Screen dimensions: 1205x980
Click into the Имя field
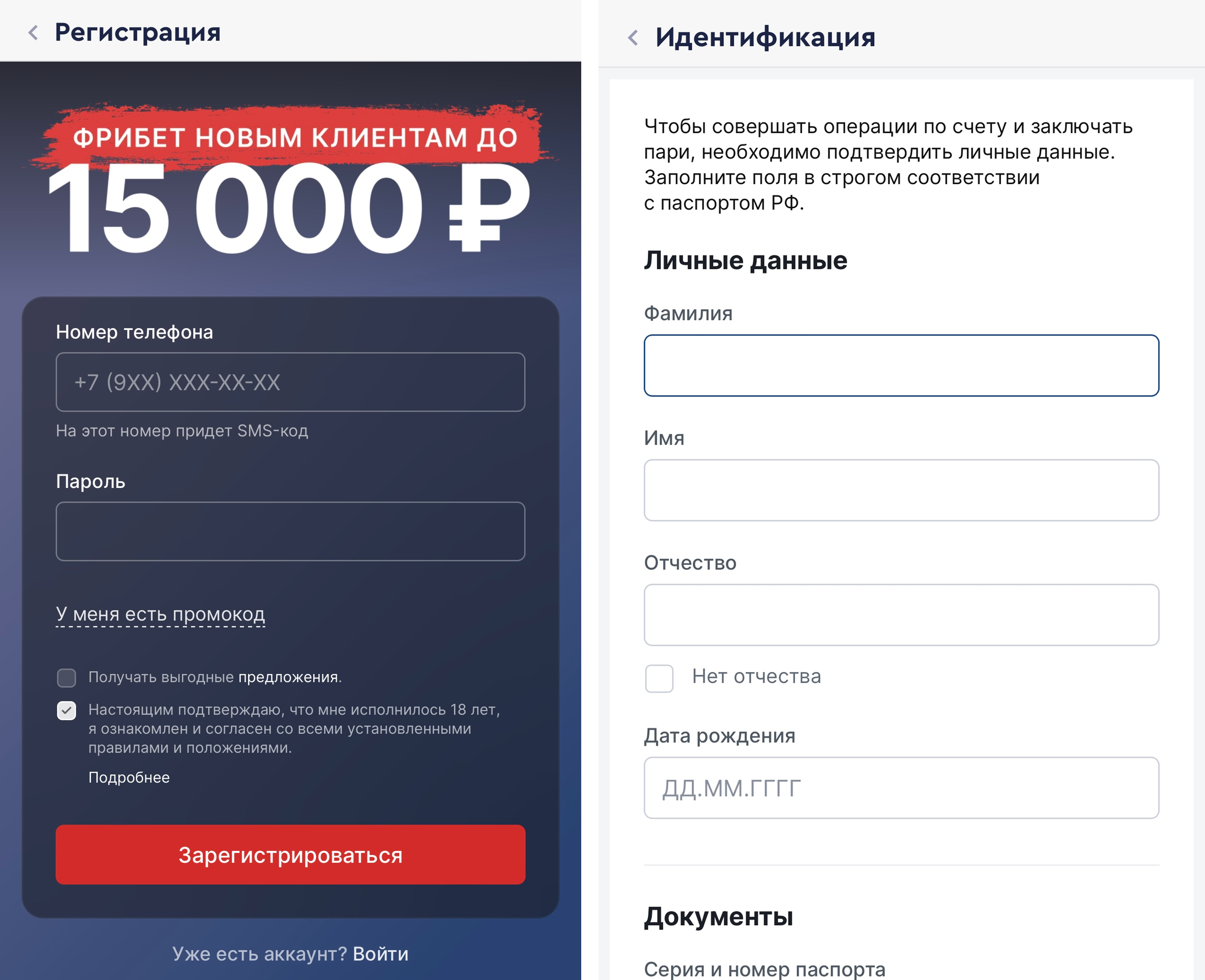901,490
